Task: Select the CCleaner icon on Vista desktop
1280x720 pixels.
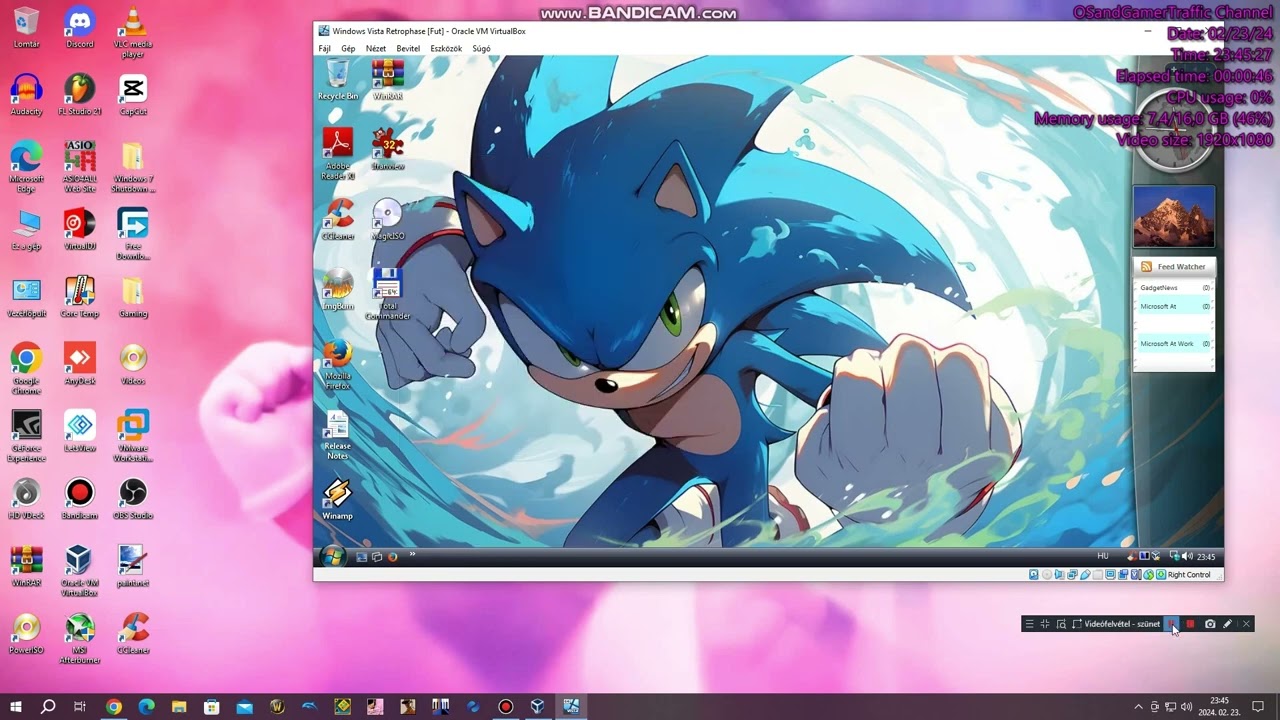Action: coord(338,219)
